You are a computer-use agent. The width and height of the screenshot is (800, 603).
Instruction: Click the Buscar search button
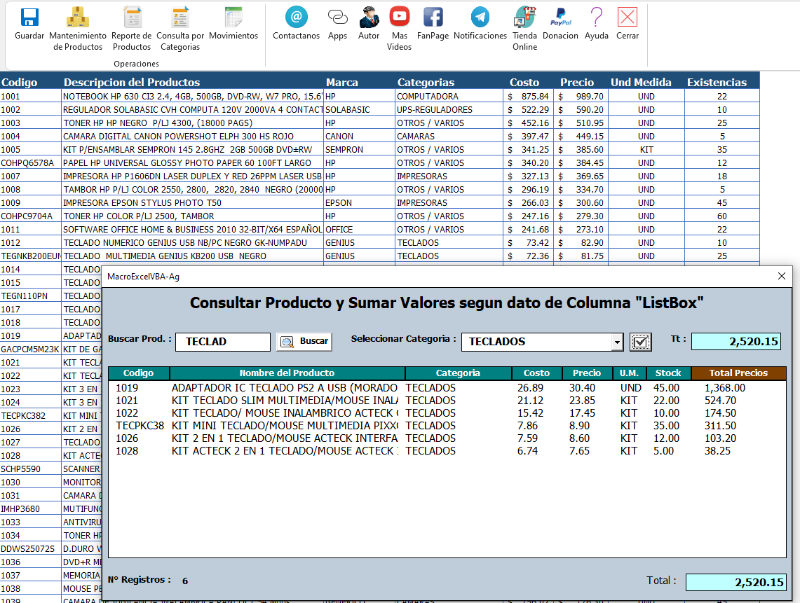coord(304,341)
